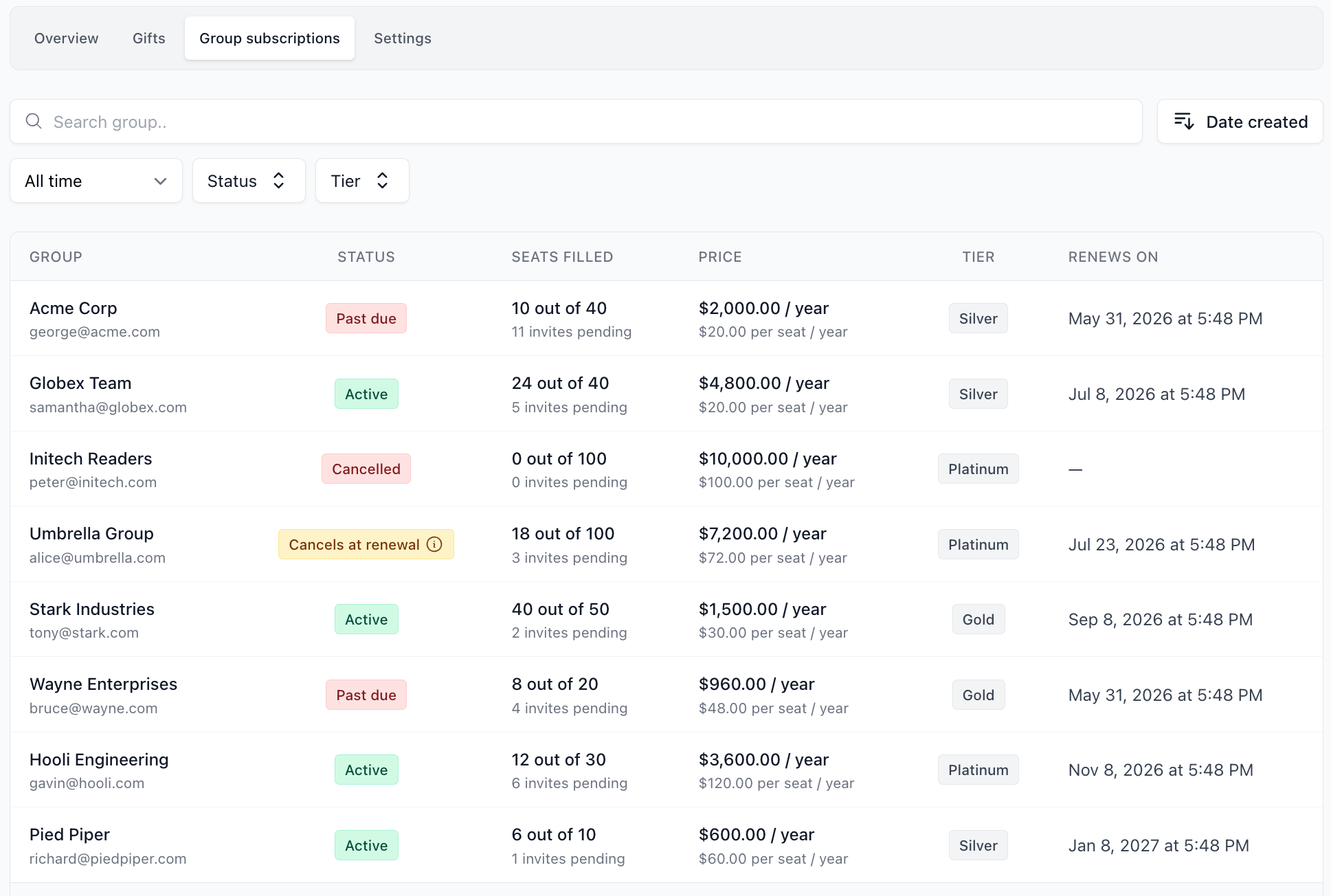This screenshot has height=896, width=1331.
Task: Open the Stark Industries group row
Action: pyautogui.click(x=667, y=620)
